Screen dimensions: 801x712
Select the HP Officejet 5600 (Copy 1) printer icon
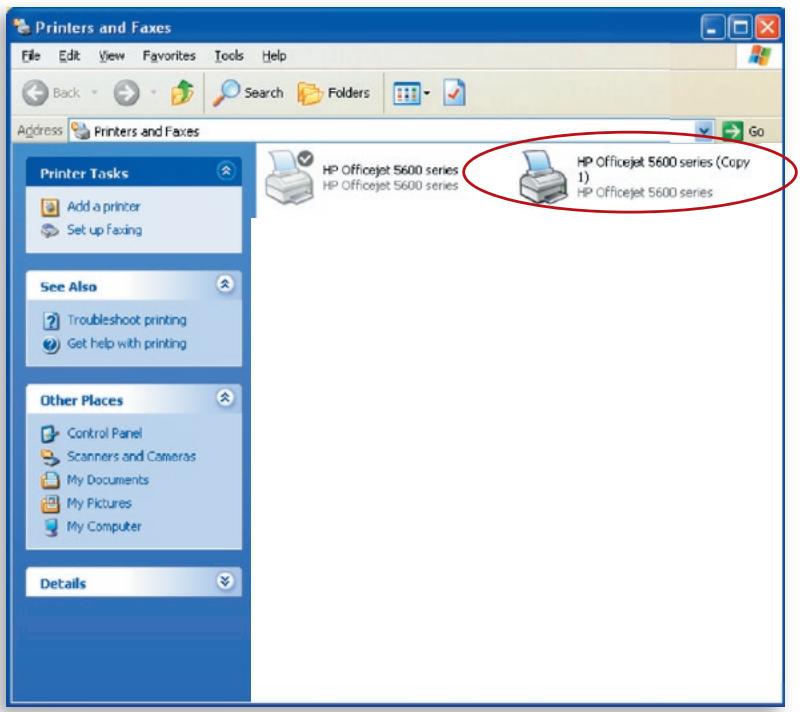(x=543, y=177)
